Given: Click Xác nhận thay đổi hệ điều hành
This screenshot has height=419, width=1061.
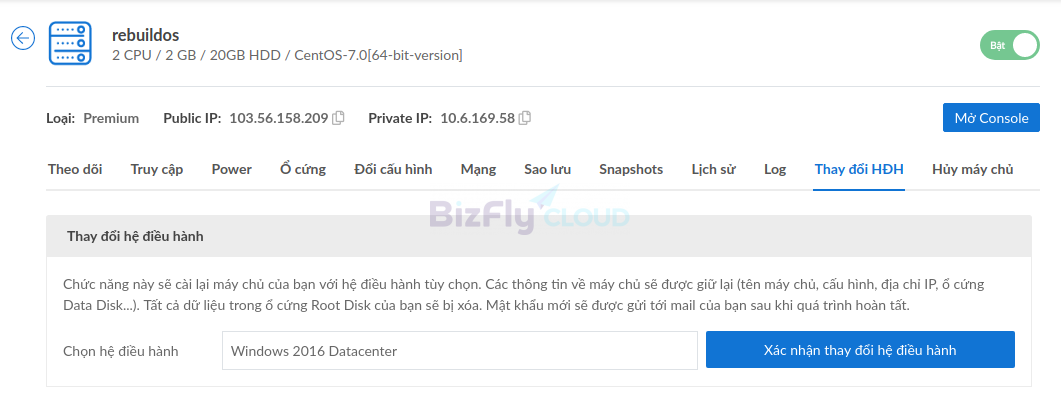Looking at the screenshot, I should [x=860, y=350].
